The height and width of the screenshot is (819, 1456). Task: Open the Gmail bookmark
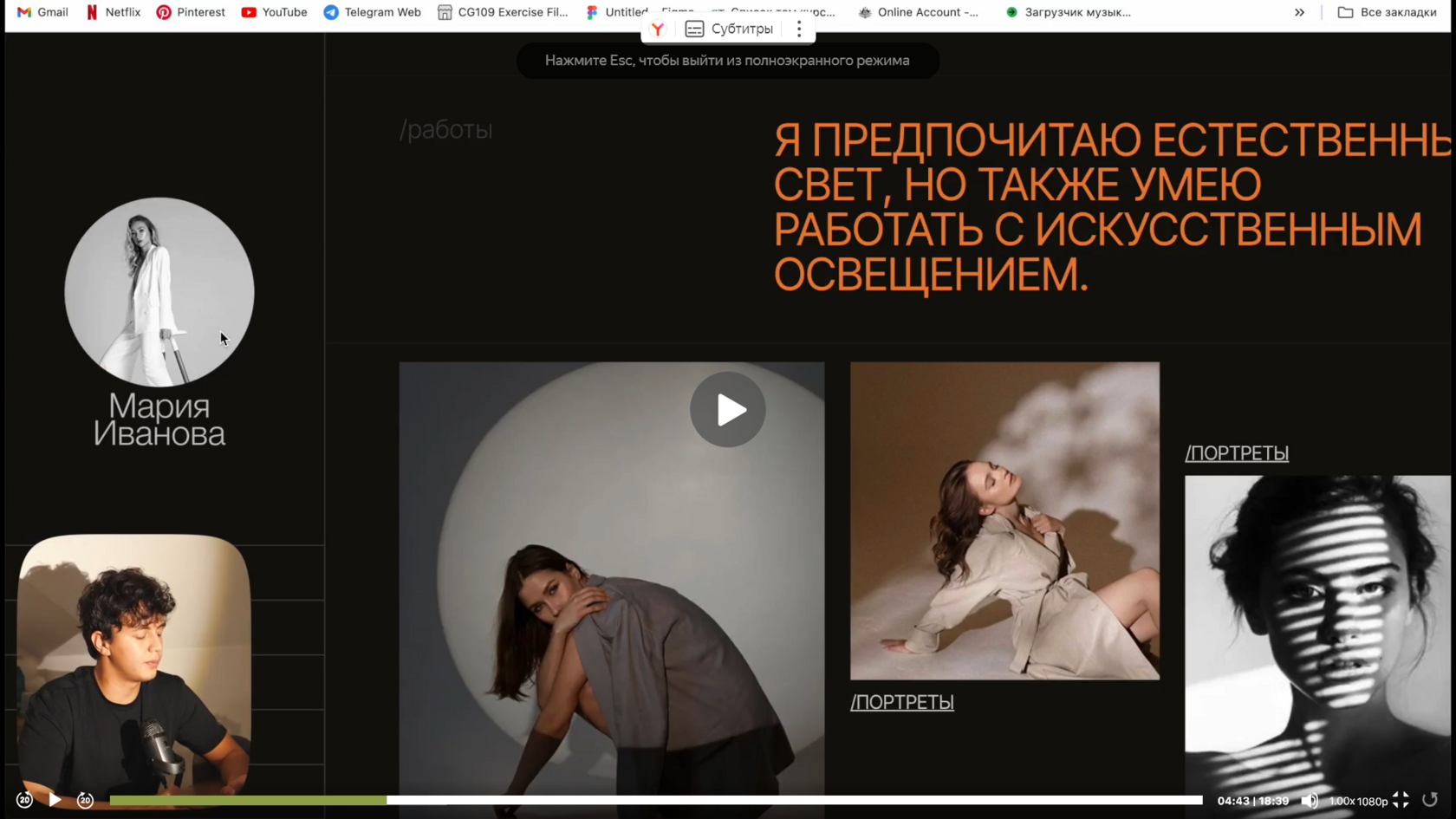42,12
